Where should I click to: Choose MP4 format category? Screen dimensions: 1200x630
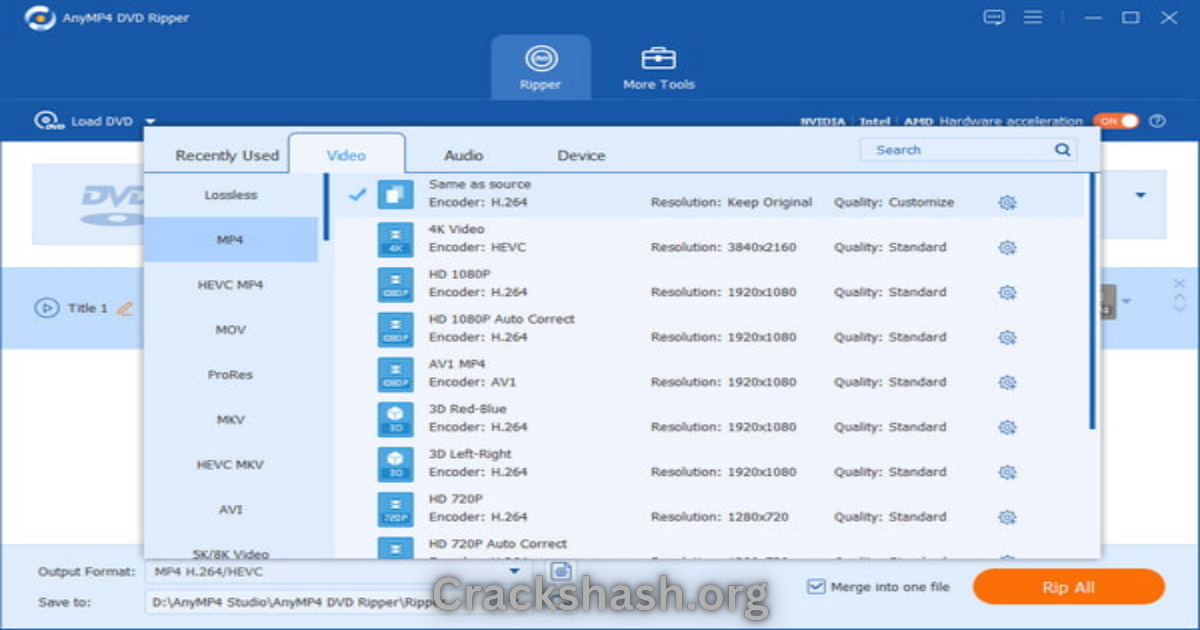[231, 240]
